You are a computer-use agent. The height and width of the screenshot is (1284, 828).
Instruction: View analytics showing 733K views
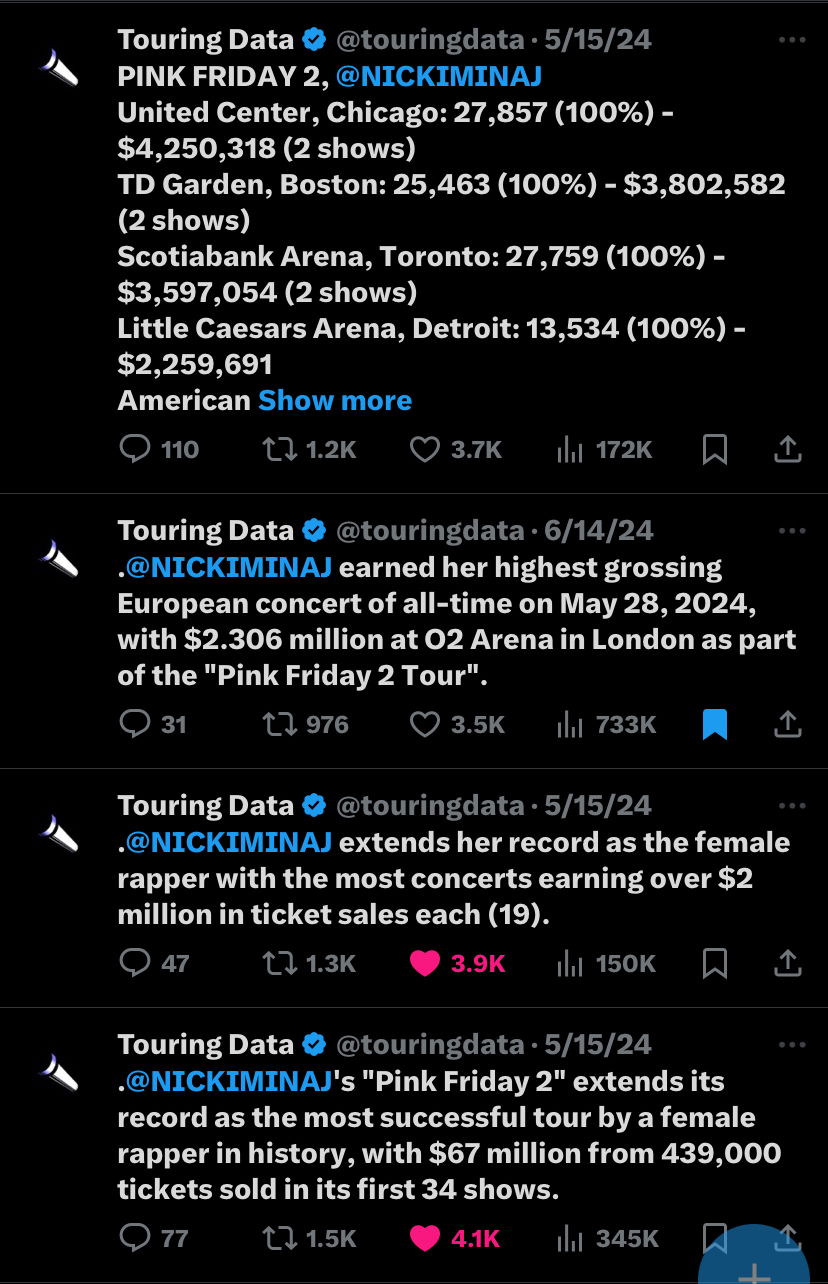click(606, 724)
